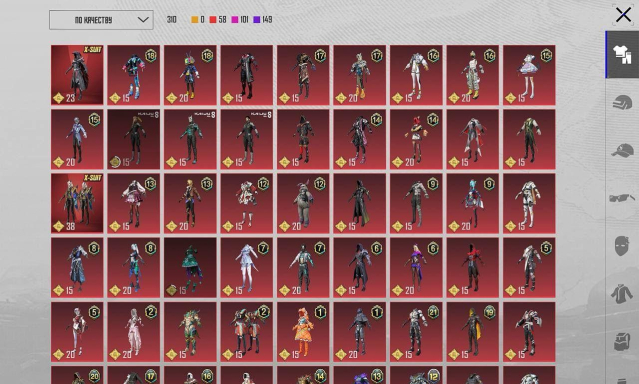Select the red-haired badge 14 outfit costing 20

click(416, 139)
